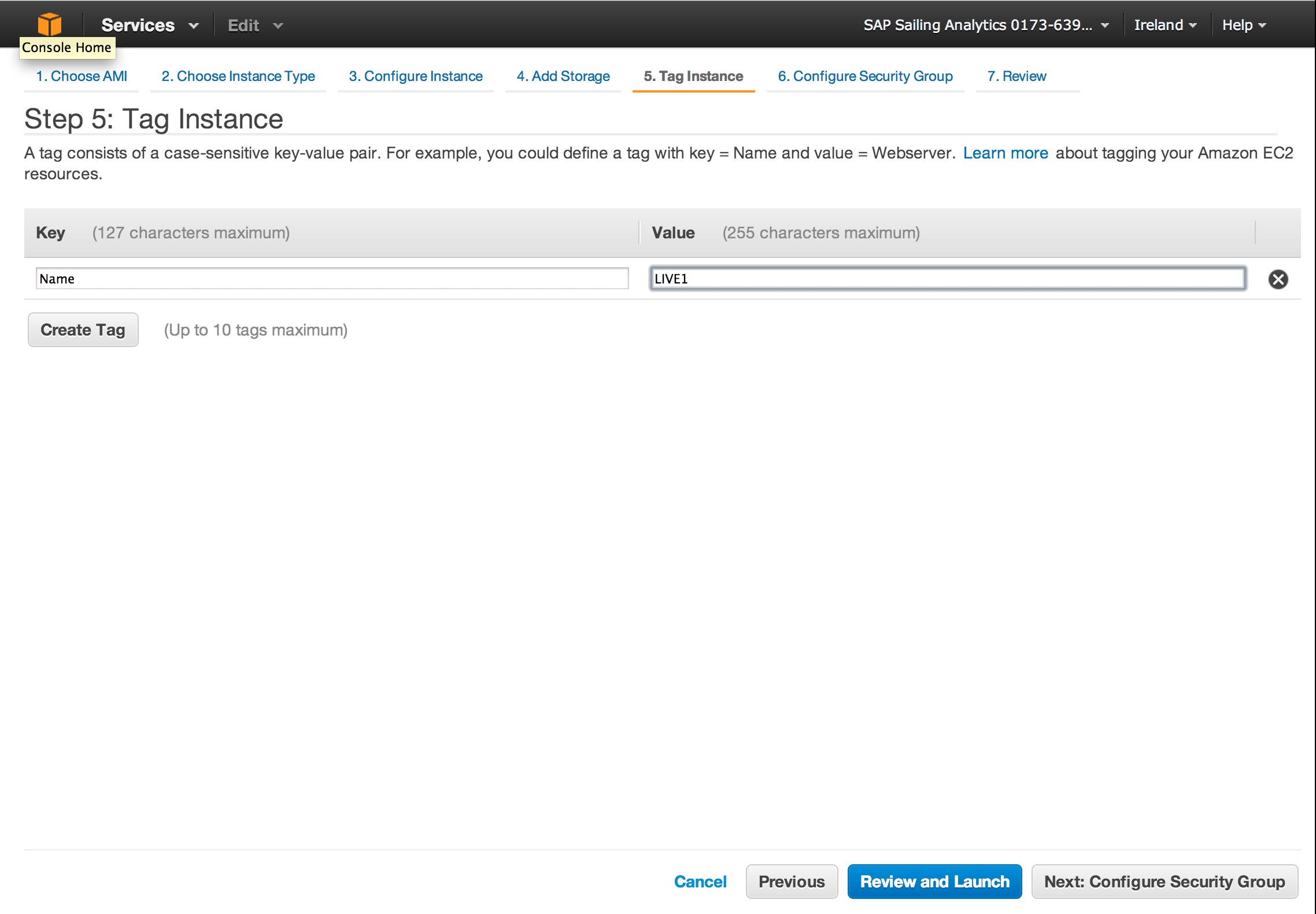This screenshot has width=1316, height=914.
Task: Go to Configure Security Group tab
Action: pos(865,76)
